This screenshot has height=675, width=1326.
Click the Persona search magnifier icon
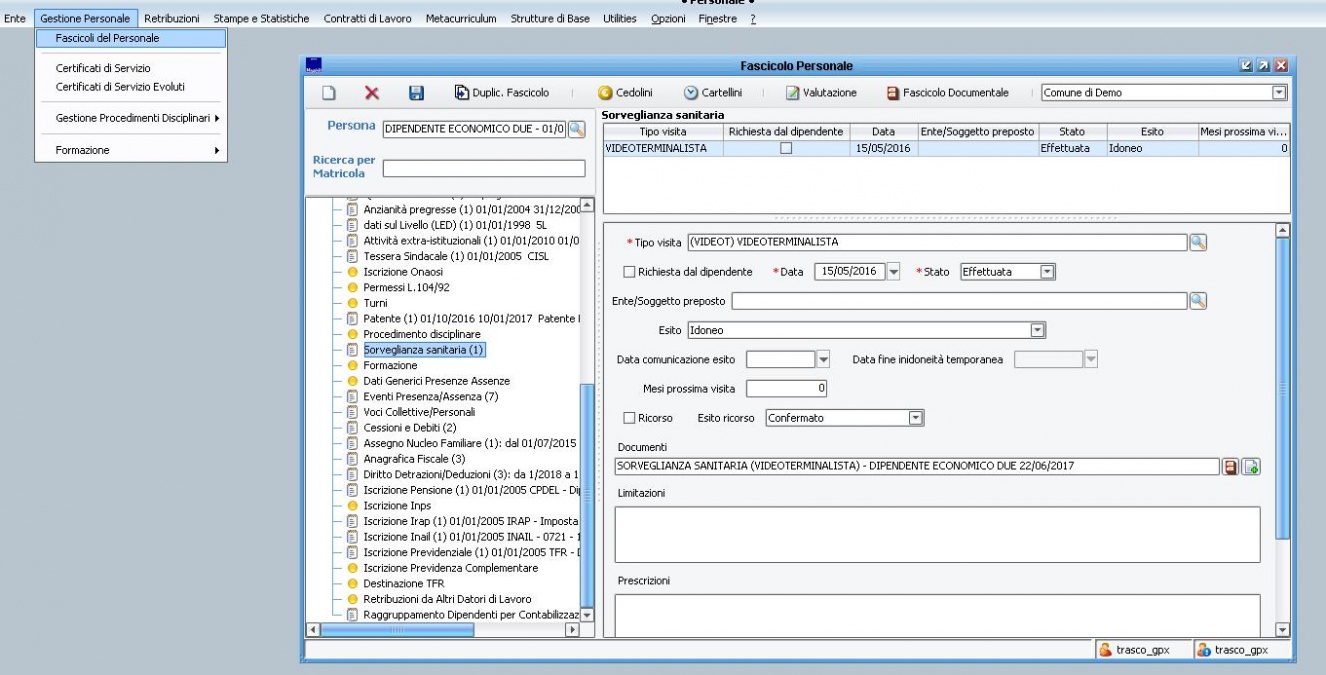pos(576,129)
